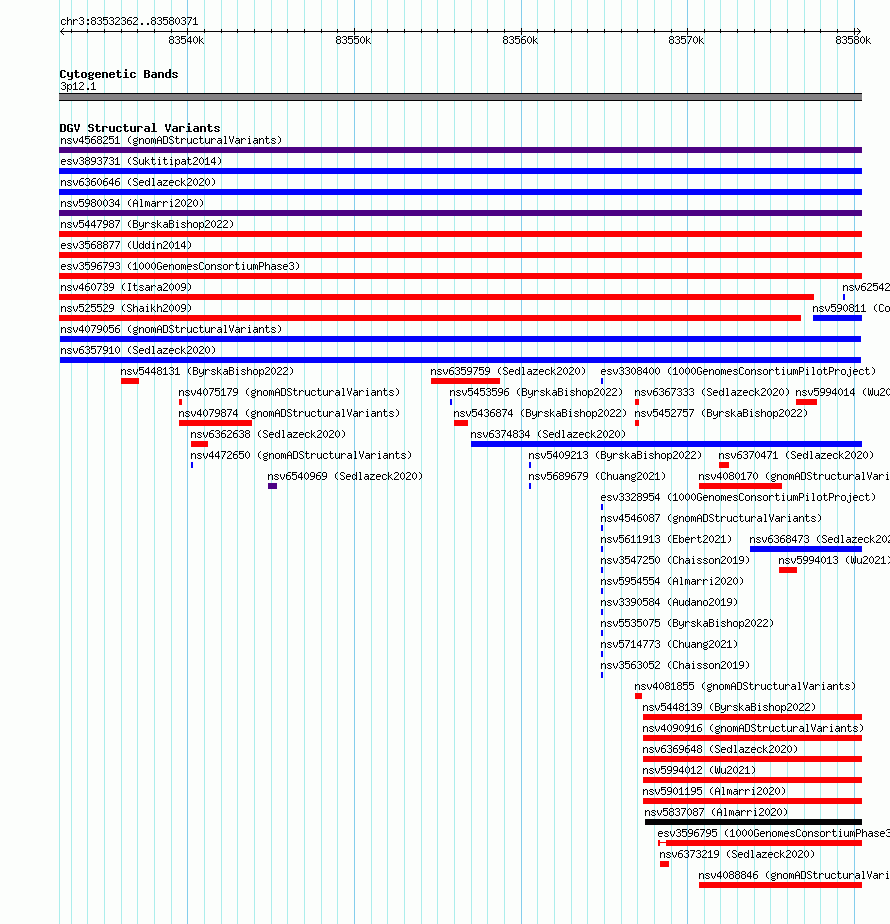Click the red bar under nsv4080170
The height and width of the screenshot is (924, 890).
740,486
